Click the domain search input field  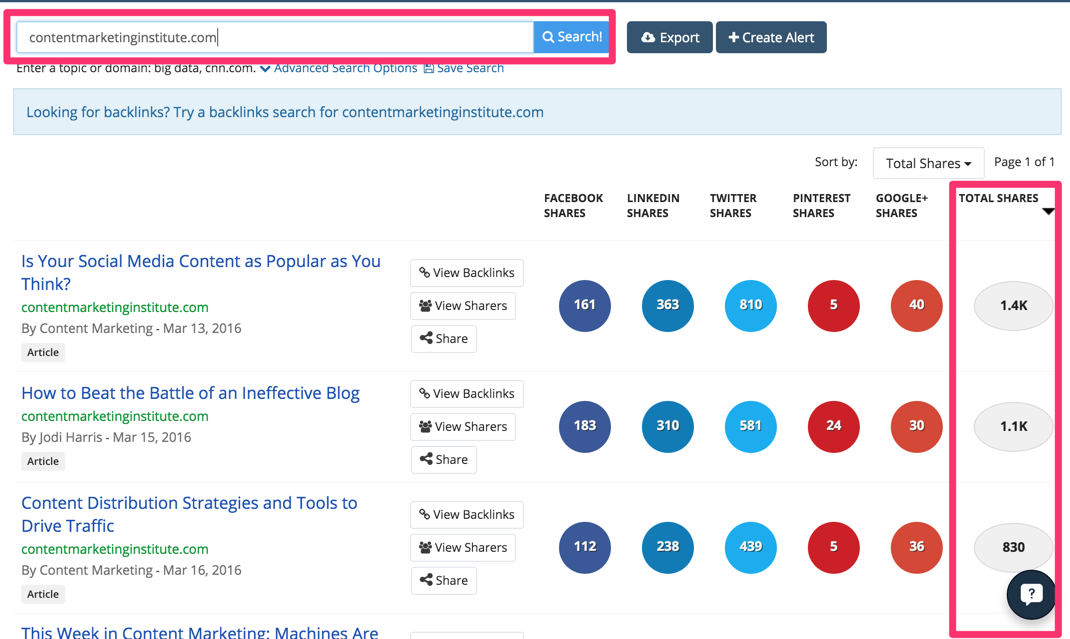[275, 37]
